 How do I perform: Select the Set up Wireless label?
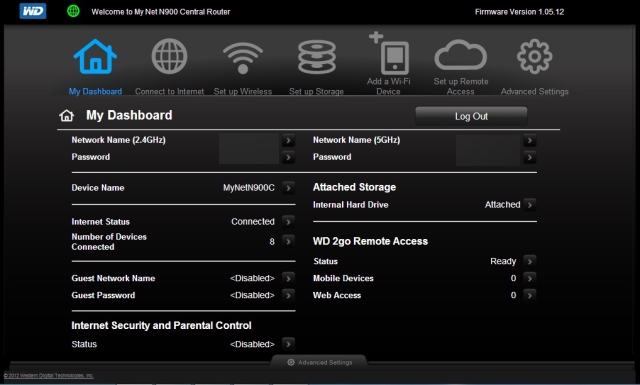pyautogui.click(x=243, y=91)
